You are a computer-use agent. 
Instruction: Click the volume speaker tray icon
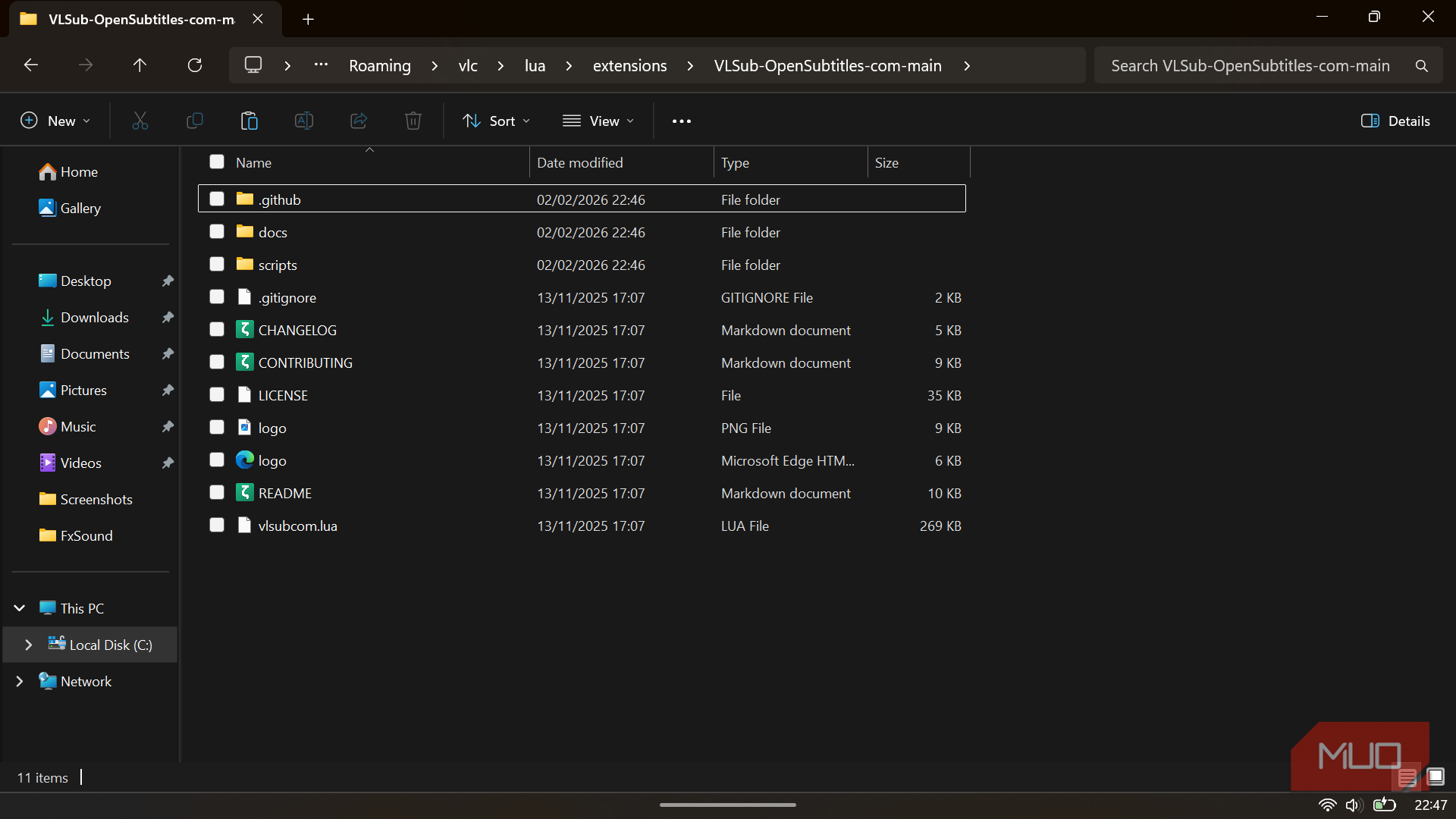click(x=1354, y=805)
